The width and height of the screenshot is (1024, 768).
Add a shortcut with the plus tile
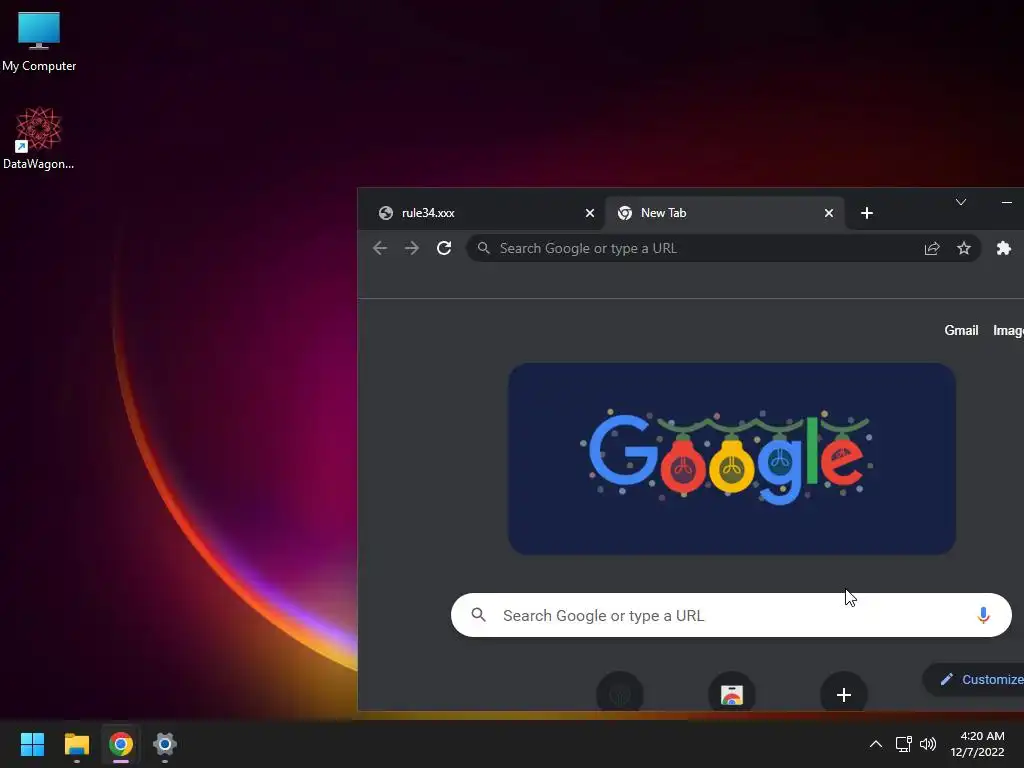[844, 694]
